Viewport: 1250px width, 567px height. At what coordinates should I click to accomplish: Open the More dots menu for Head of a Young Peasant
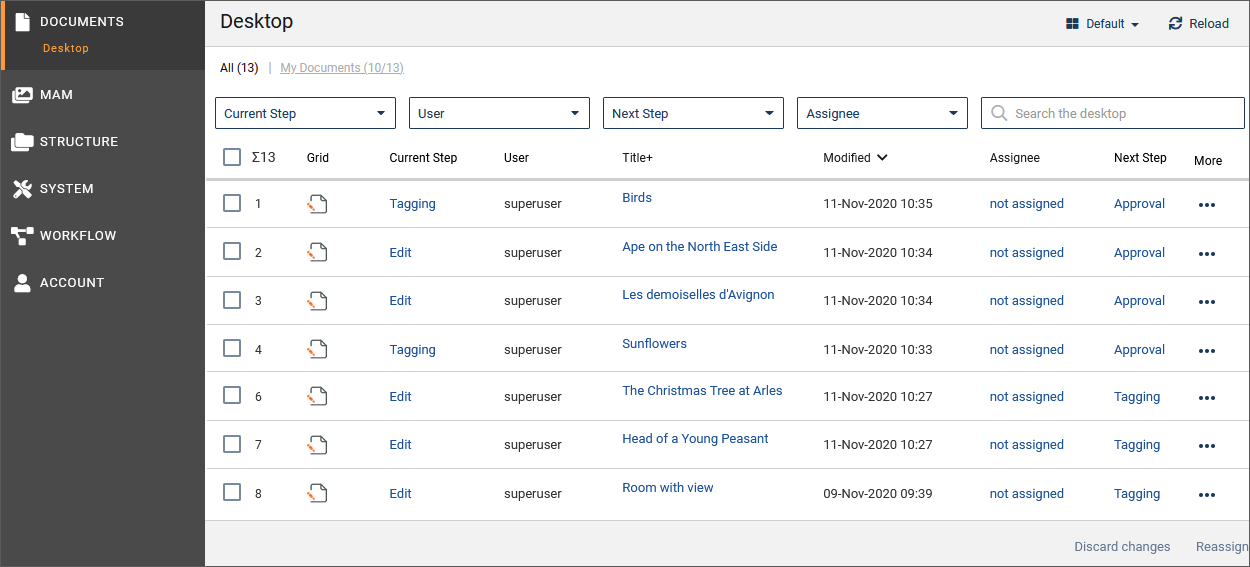click(x=1207, y=446)
